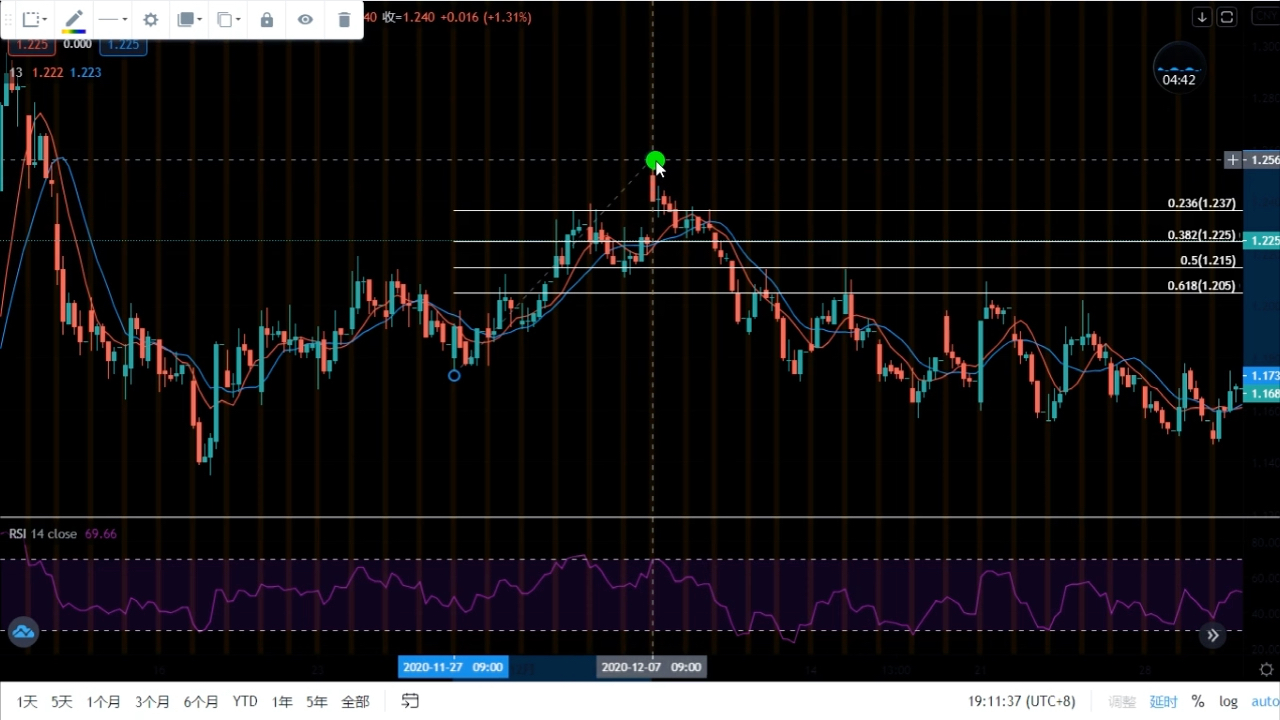Select the 6个月 time range

[x=201, y=702]
